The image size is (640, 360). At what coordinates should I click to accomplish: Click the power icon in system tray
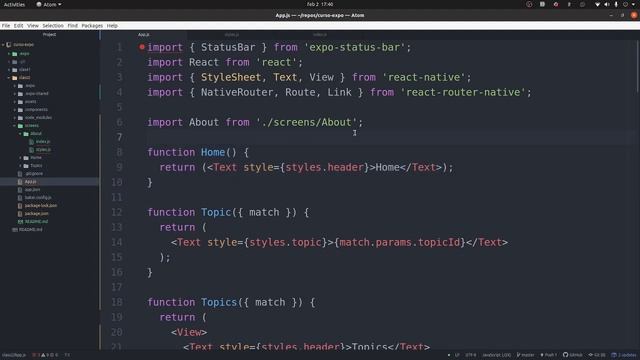(625, 4)
